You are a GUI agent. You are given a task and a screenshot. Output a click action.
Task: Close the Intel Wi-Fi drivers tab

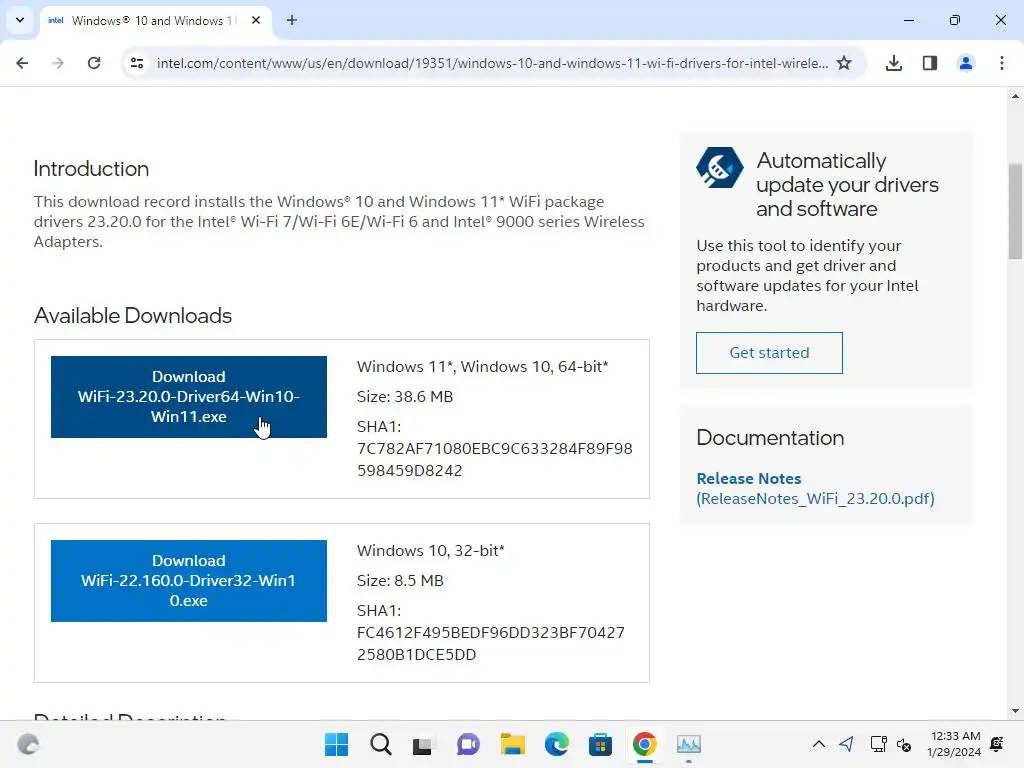tap(256, 20)
